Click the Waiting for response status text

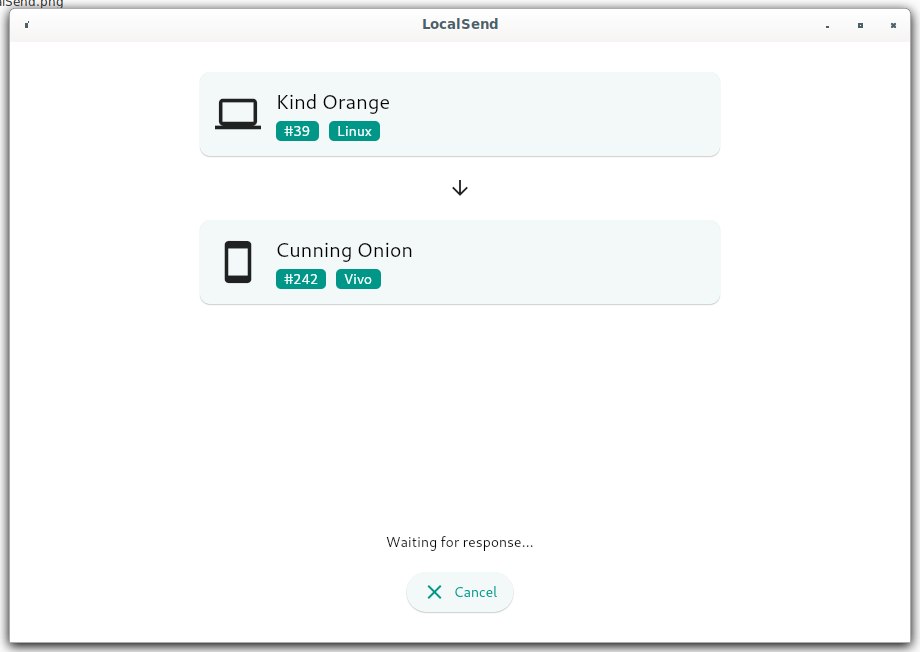click(459, 542)
